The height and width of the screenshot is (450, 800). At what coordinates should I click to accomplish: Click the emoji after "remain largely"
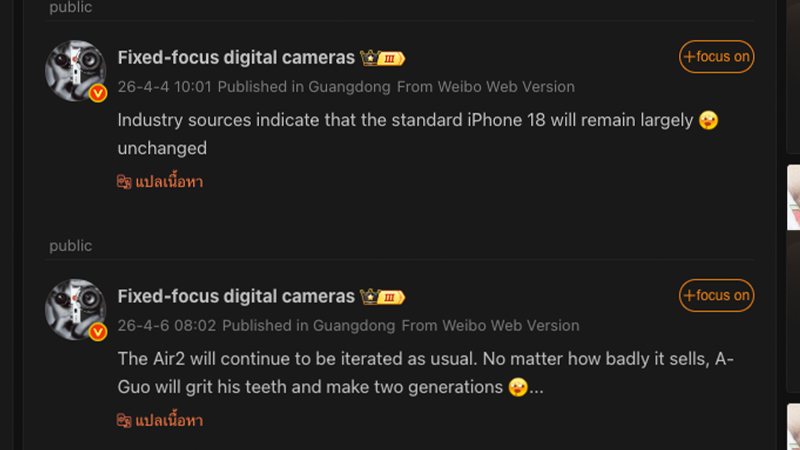709,121
